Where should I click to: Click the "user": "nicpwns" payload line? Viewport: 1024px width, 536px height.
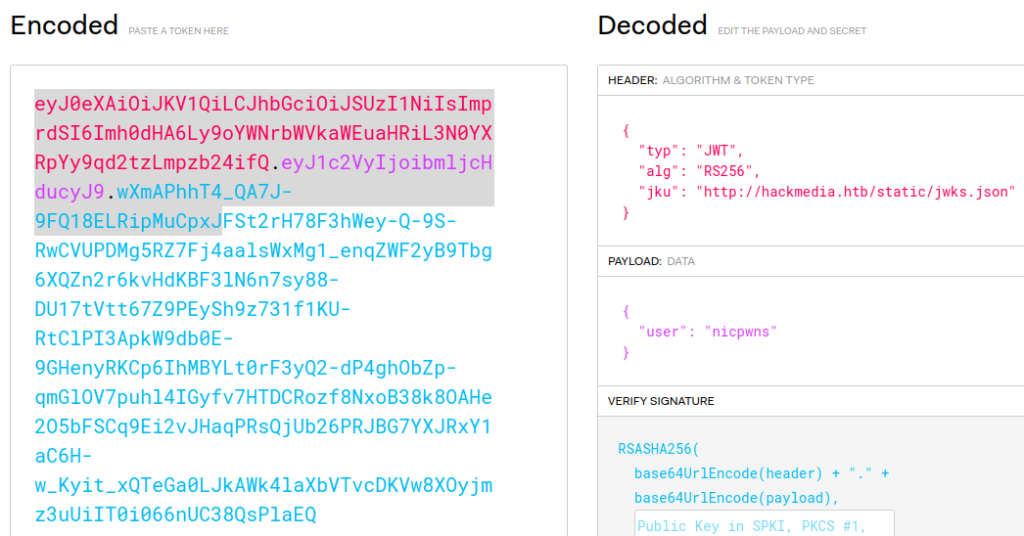point(707,332)
